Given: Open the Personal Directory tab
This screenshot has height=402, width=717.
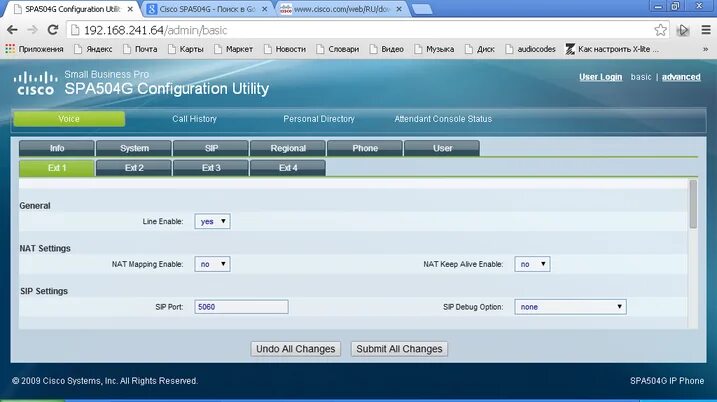Looking at the screenshot, I should (x=319, y=119).
